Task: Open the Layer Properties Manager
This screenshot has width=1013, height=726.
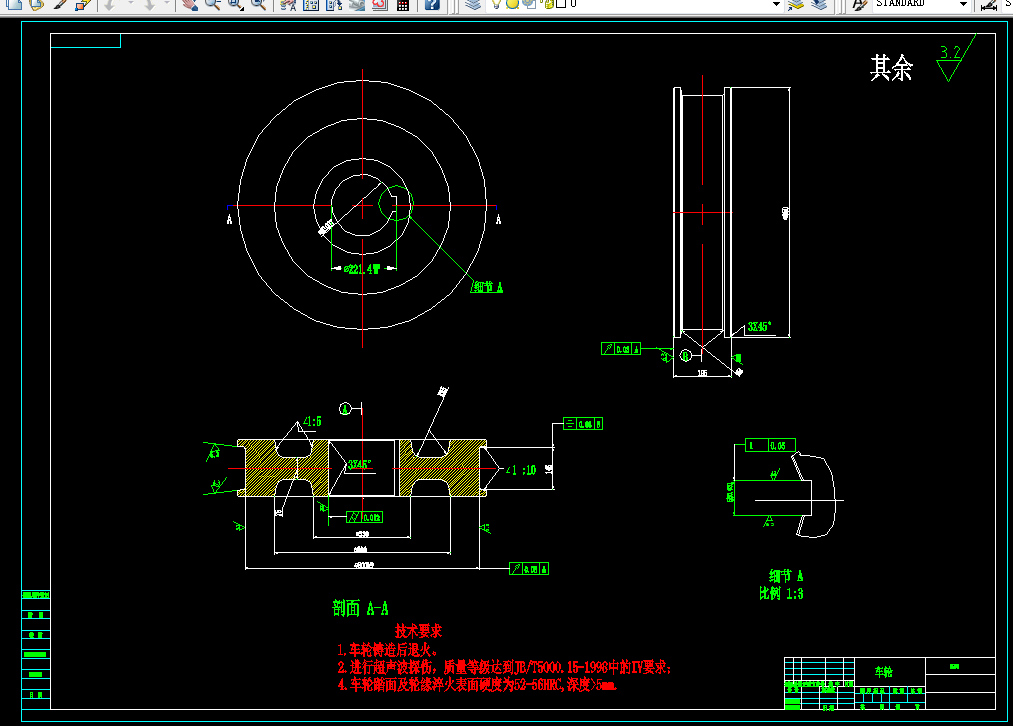Action: click(x=474, y=4)
